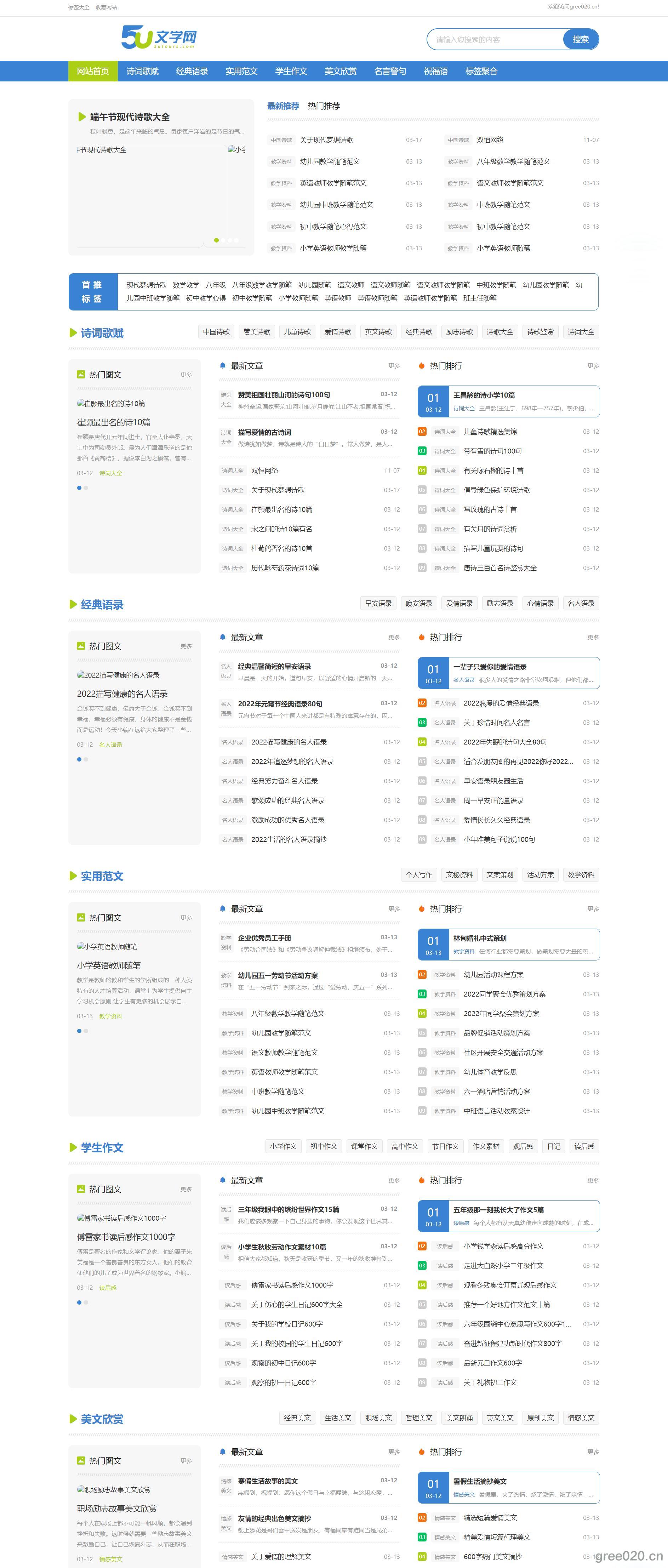Open 更多 beside 热门图文 in 实用范文

[186, 917]
